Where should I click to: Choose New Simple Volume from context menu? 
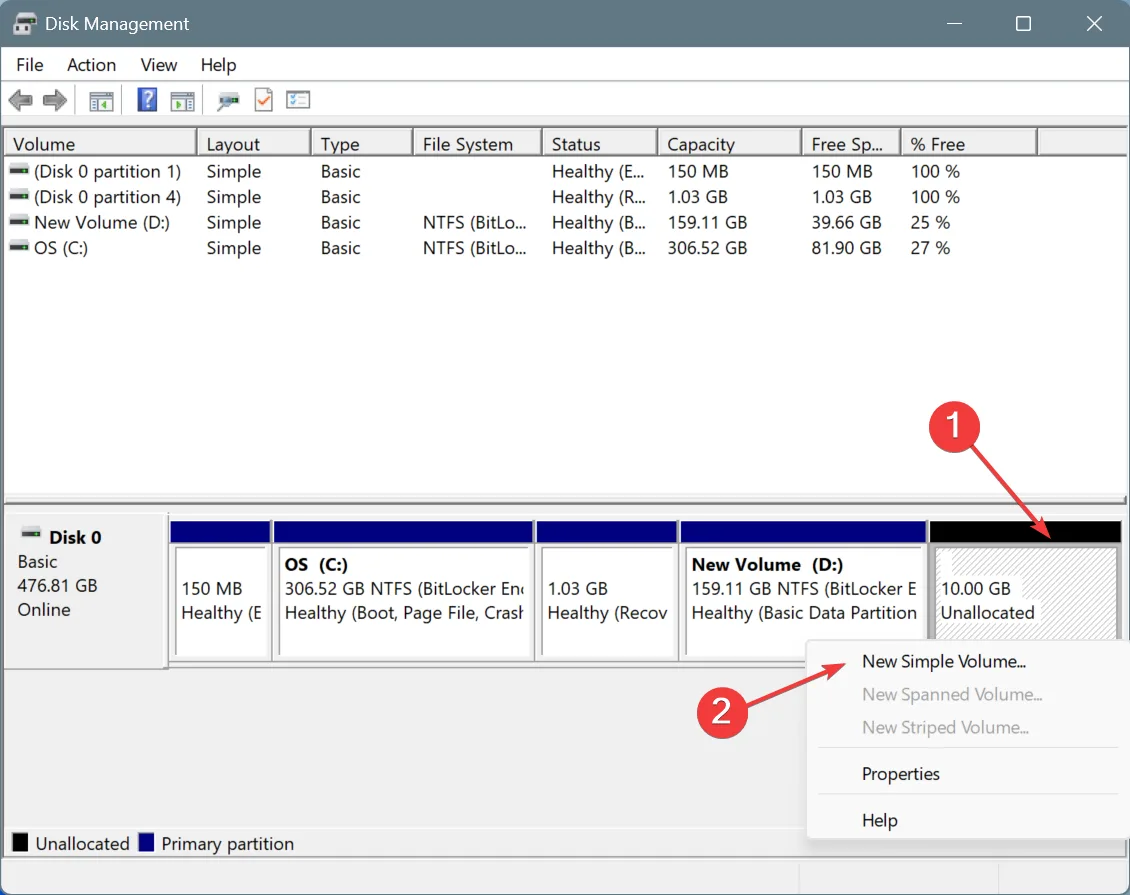pyautogui.click(x=943, y=662)
